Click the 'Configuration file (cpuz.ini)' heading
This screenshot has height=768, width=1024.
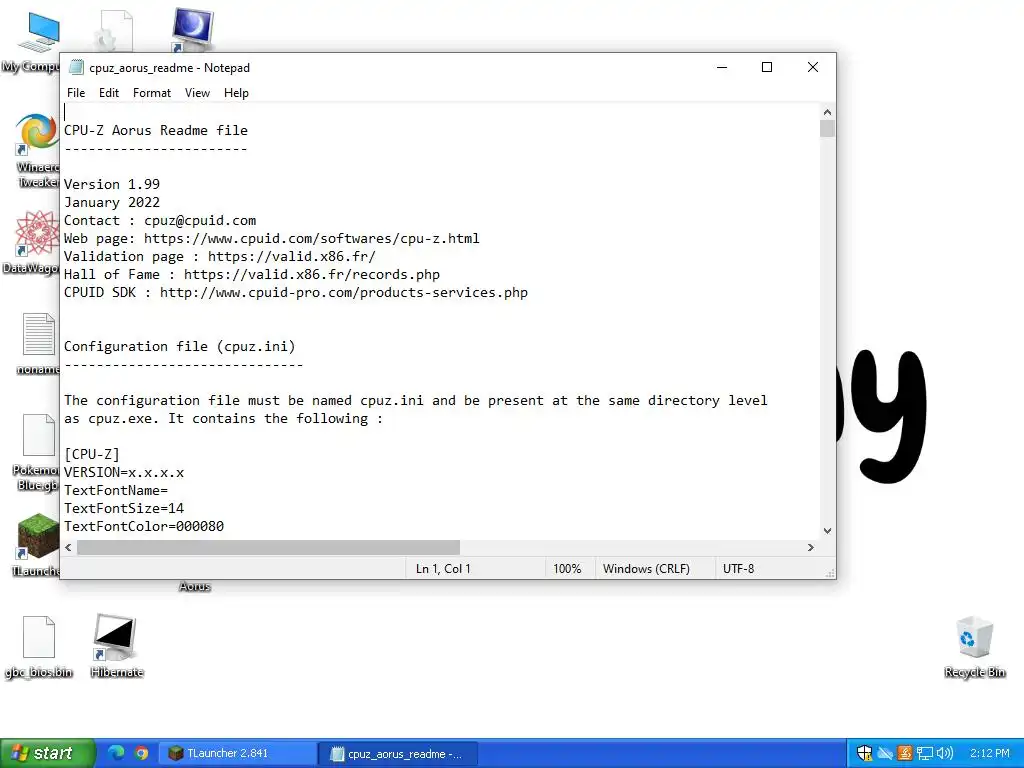coord(180,347)
